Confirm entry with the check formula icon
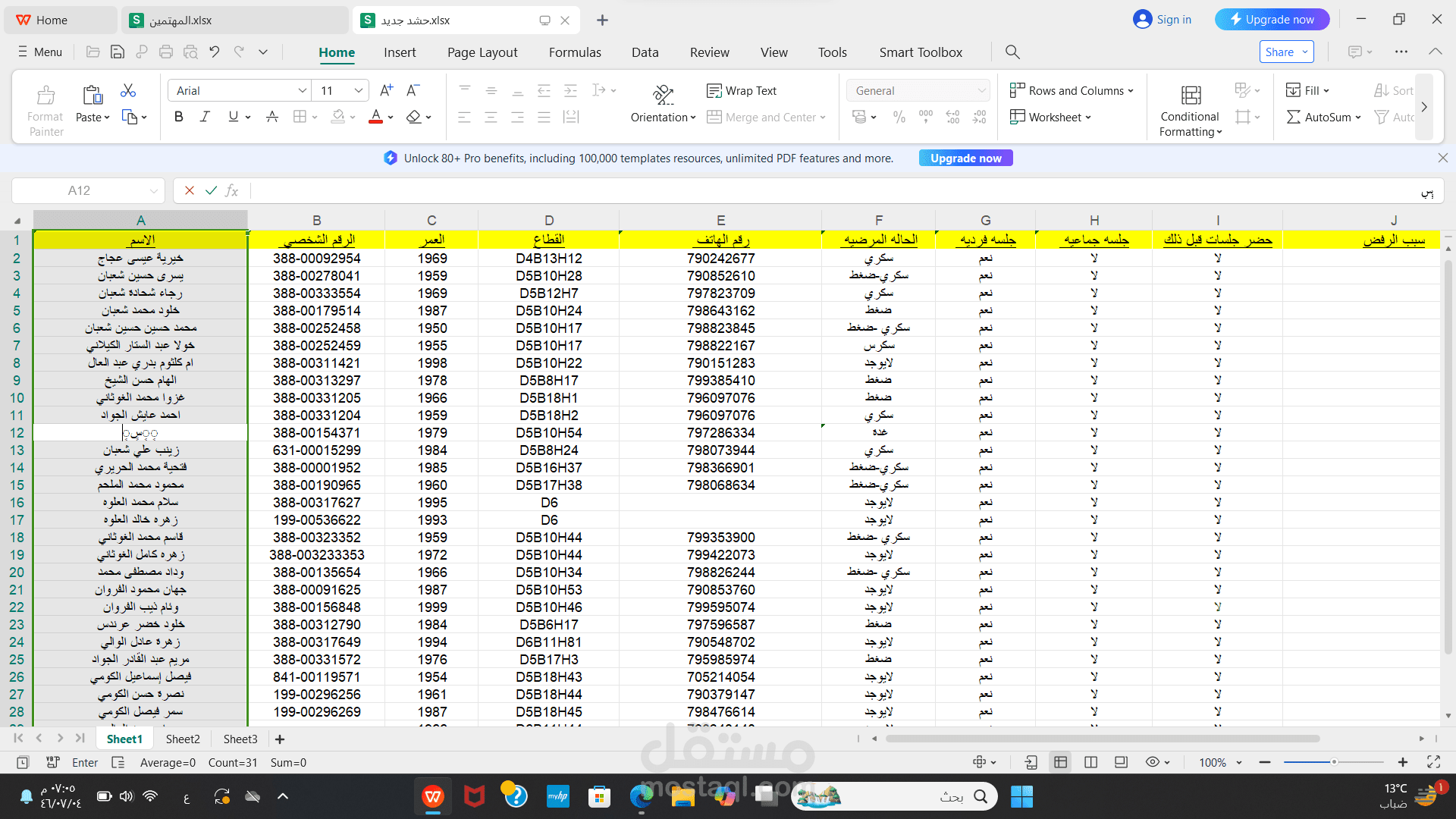Screen dimensions: 1456x819 coord(211,190)
